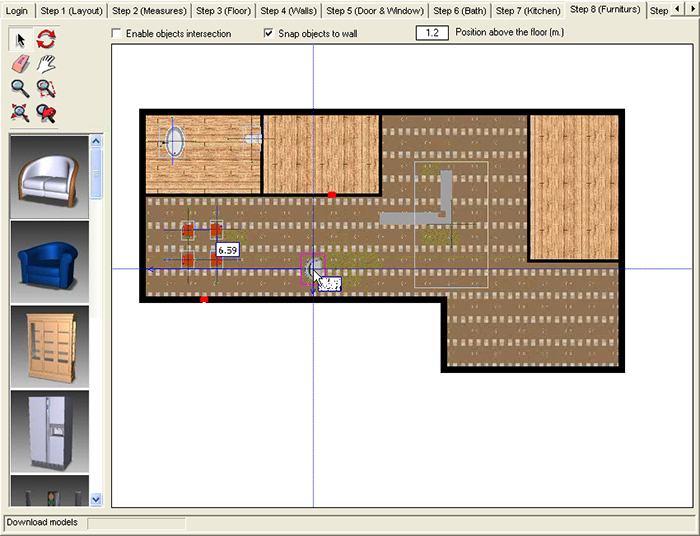Open the Step 4 (Walls) tab

coord(288,10)
